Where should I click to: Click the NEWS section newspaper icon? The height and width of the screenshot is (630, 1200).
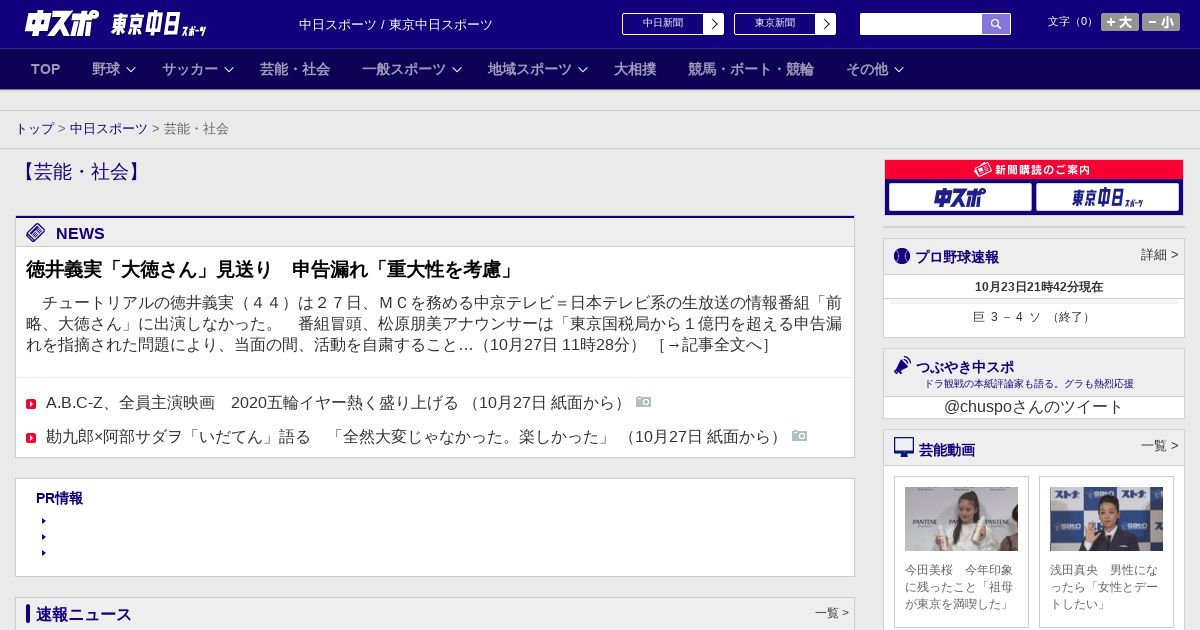pos(36,233)
